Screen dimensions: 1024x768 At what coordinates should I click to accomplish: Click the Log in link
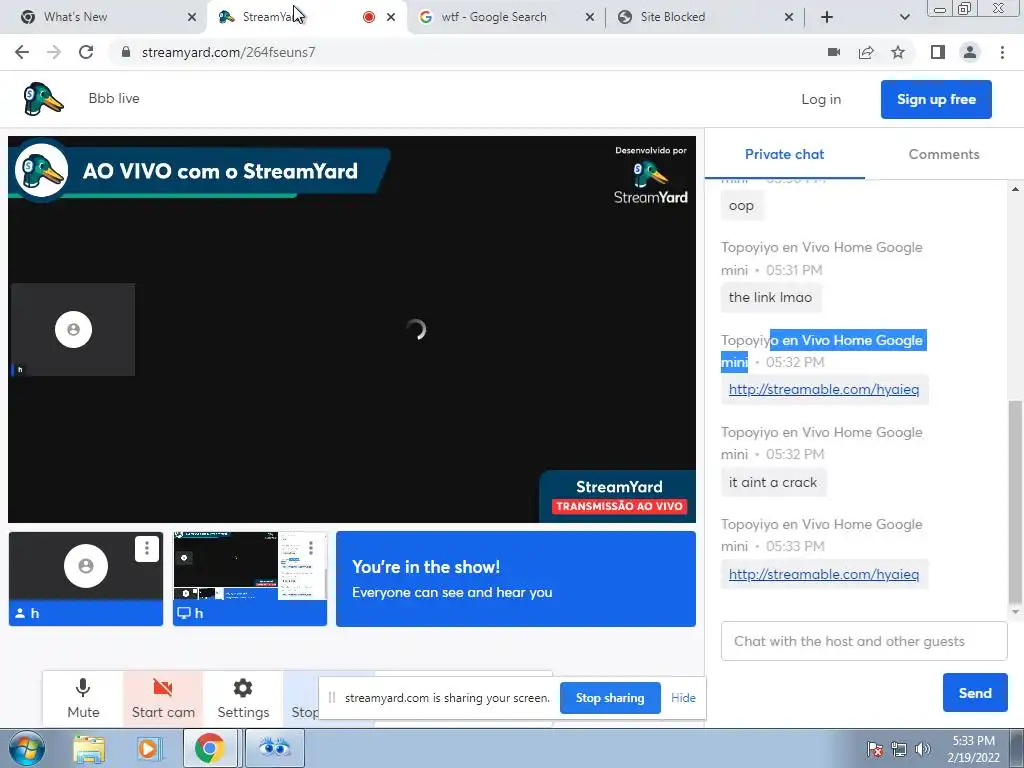(x=821, y=99)
